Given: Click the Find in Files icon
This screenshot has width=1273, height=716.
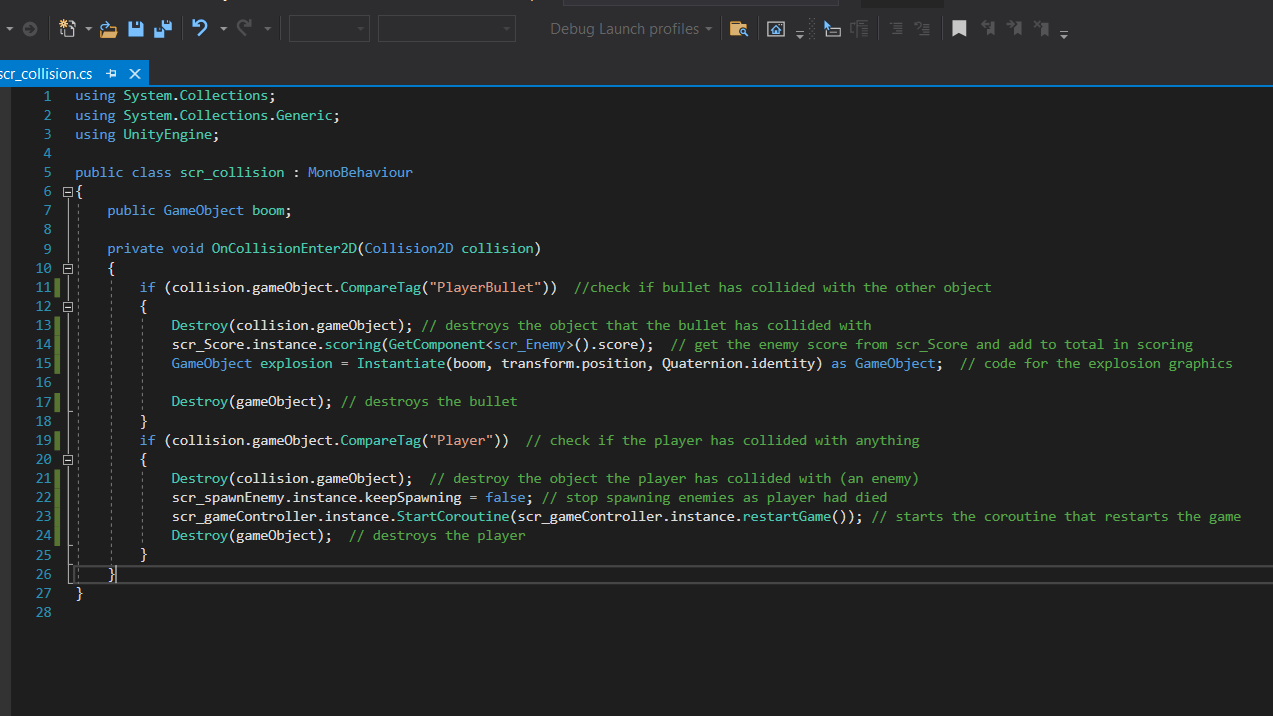Looking at the screenshot, I should 738,29.
